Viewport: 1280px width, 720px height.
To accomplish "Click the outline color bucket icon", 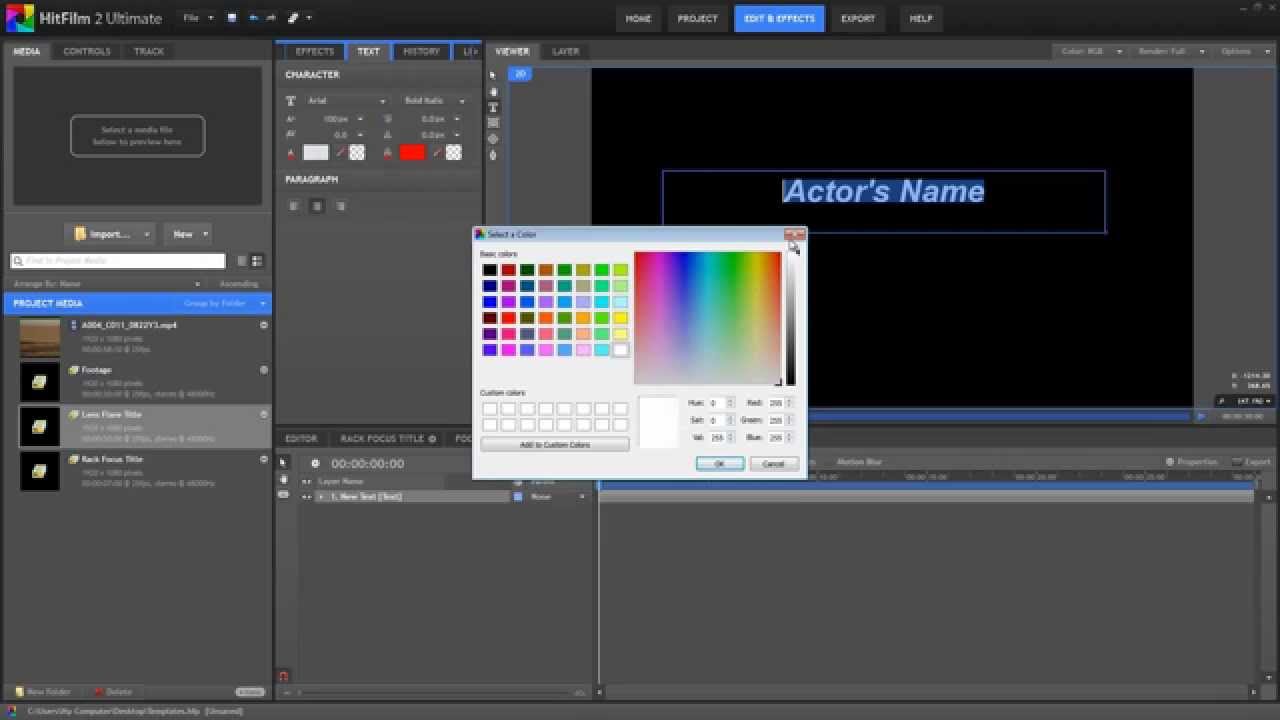I will 388,153.
